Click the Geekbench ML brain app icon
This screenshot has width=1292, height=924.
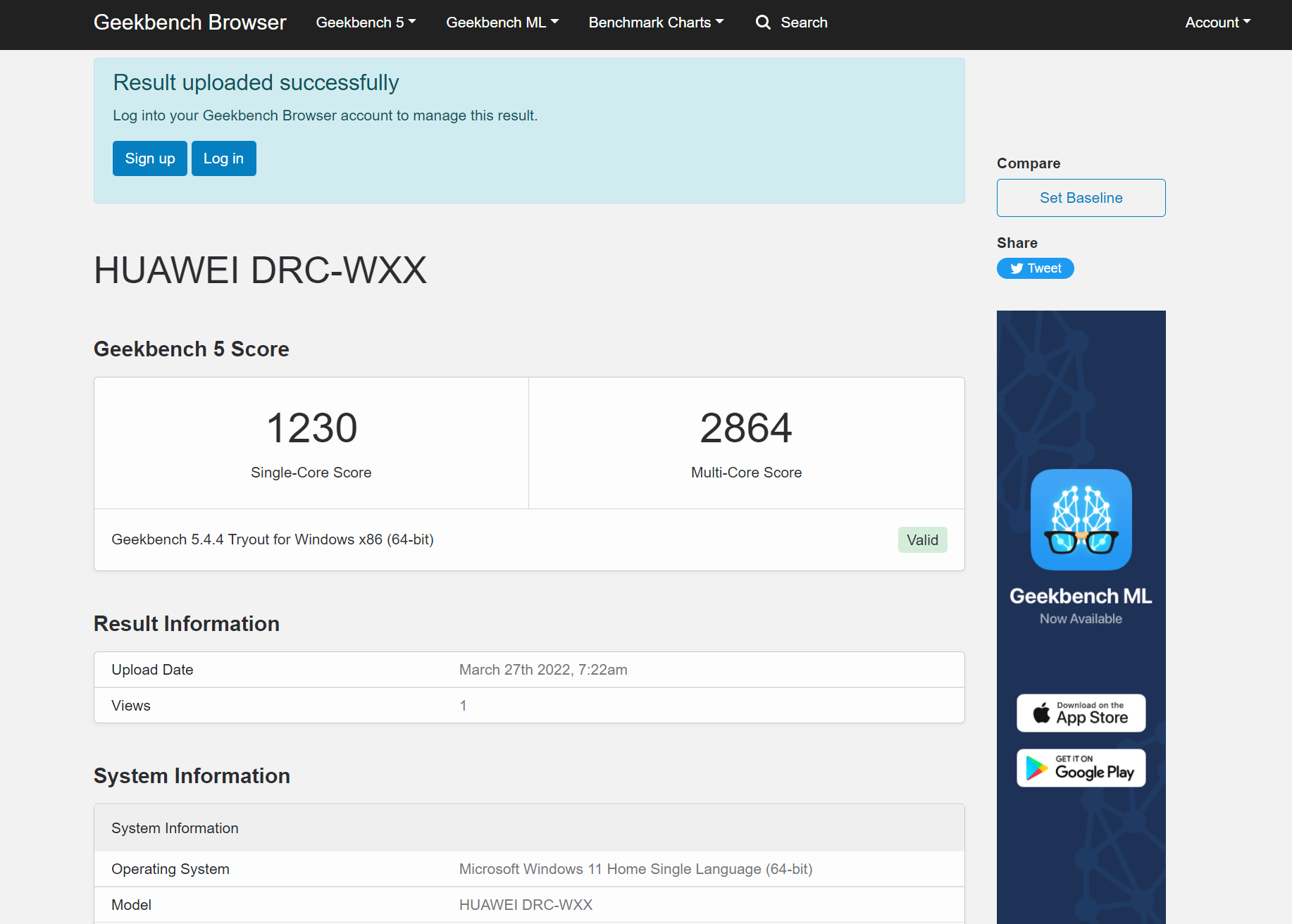1081,520
